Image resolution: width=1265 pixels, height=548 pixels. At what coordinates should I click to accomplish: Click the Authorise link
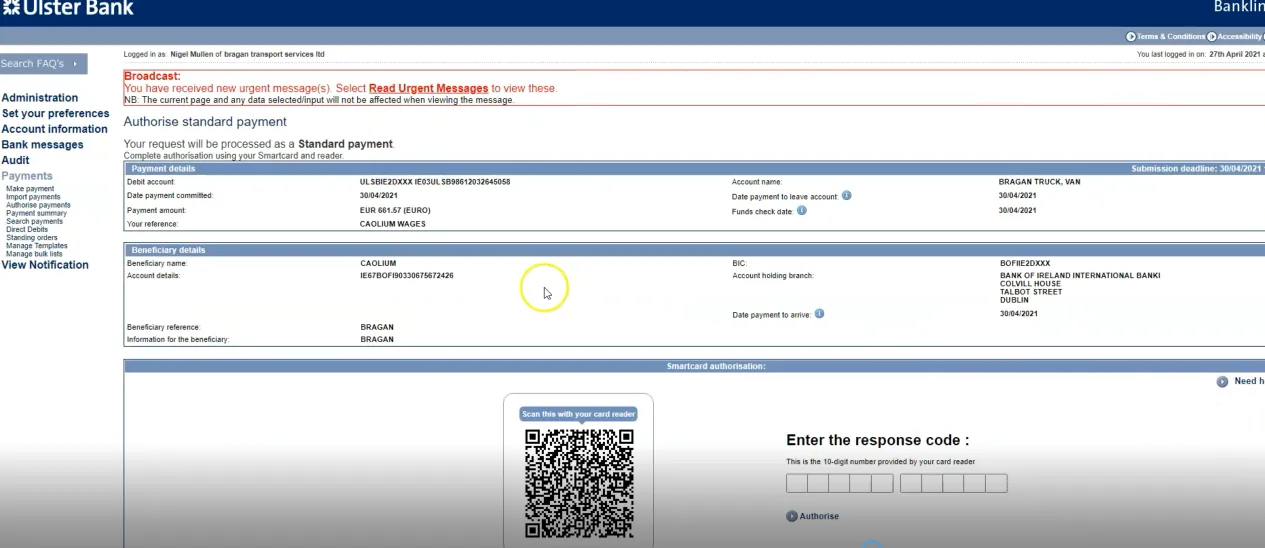(819, 516)
